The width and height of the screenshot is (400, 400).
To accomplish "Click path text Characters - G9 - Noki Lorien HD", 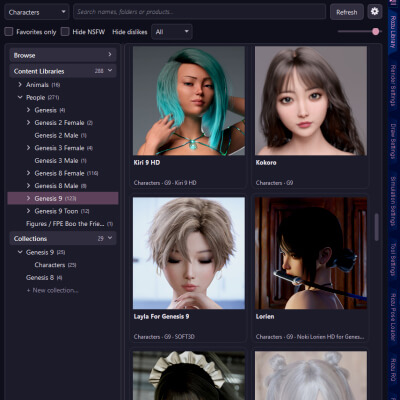I will point(310,337).
